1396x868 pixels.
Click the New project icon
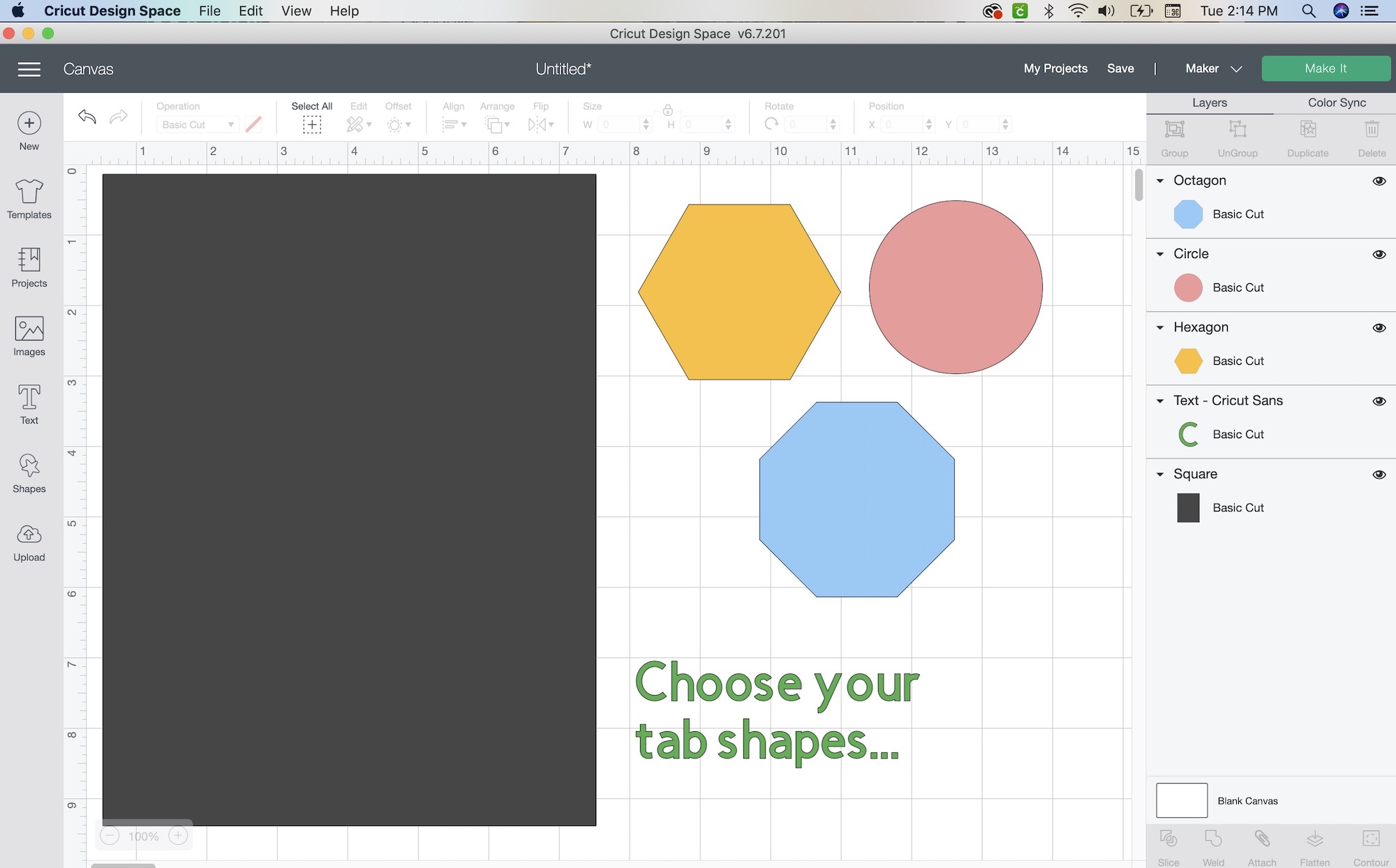(29, 124)
